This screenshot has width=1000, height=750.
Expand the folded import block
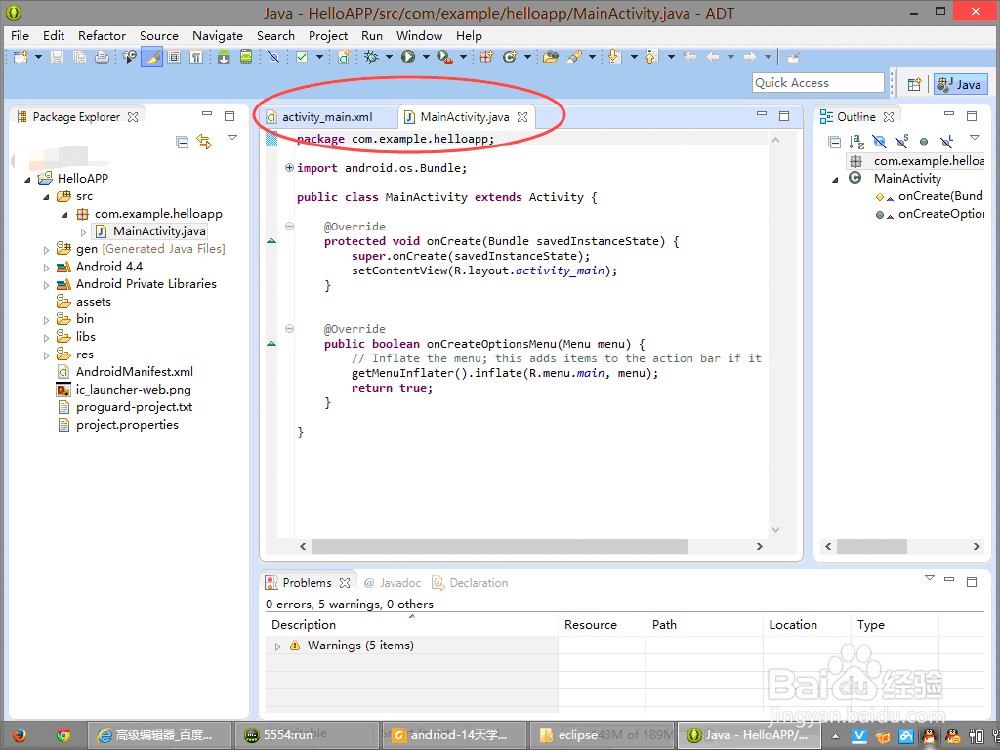coord(289,168)
